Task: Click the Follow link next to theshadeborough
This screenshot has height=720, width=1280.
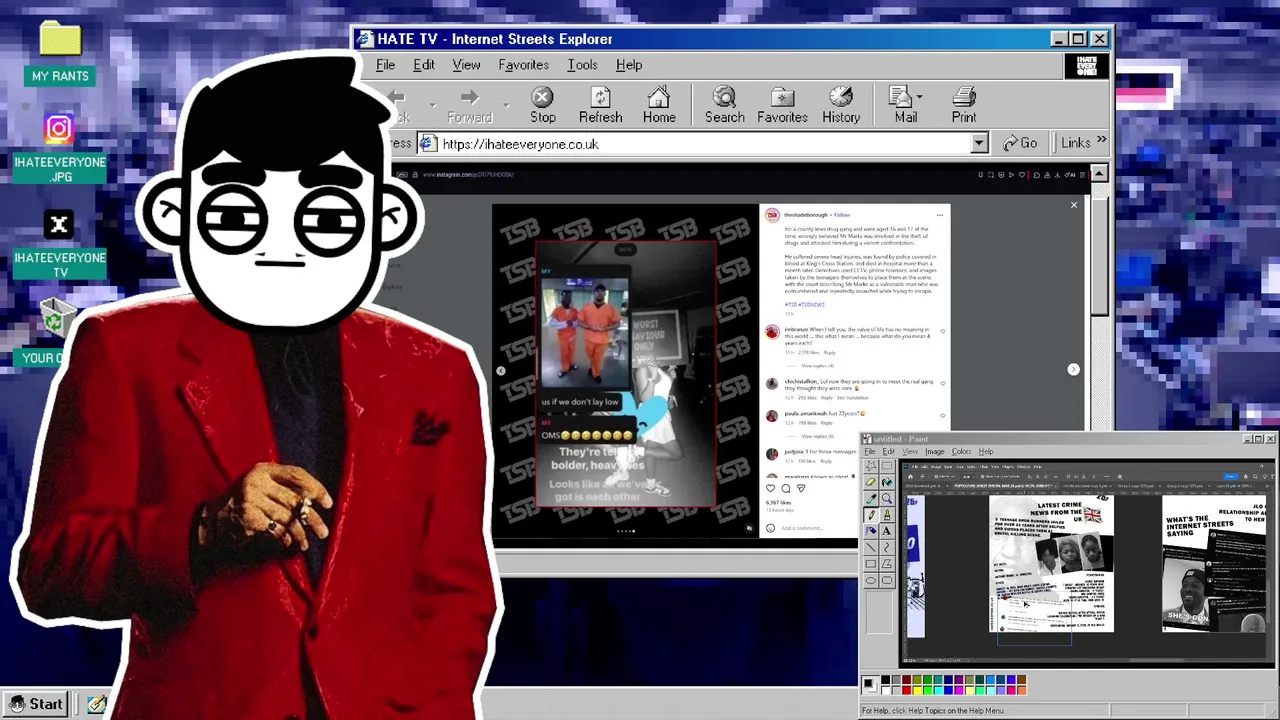Action: (843, 215)
